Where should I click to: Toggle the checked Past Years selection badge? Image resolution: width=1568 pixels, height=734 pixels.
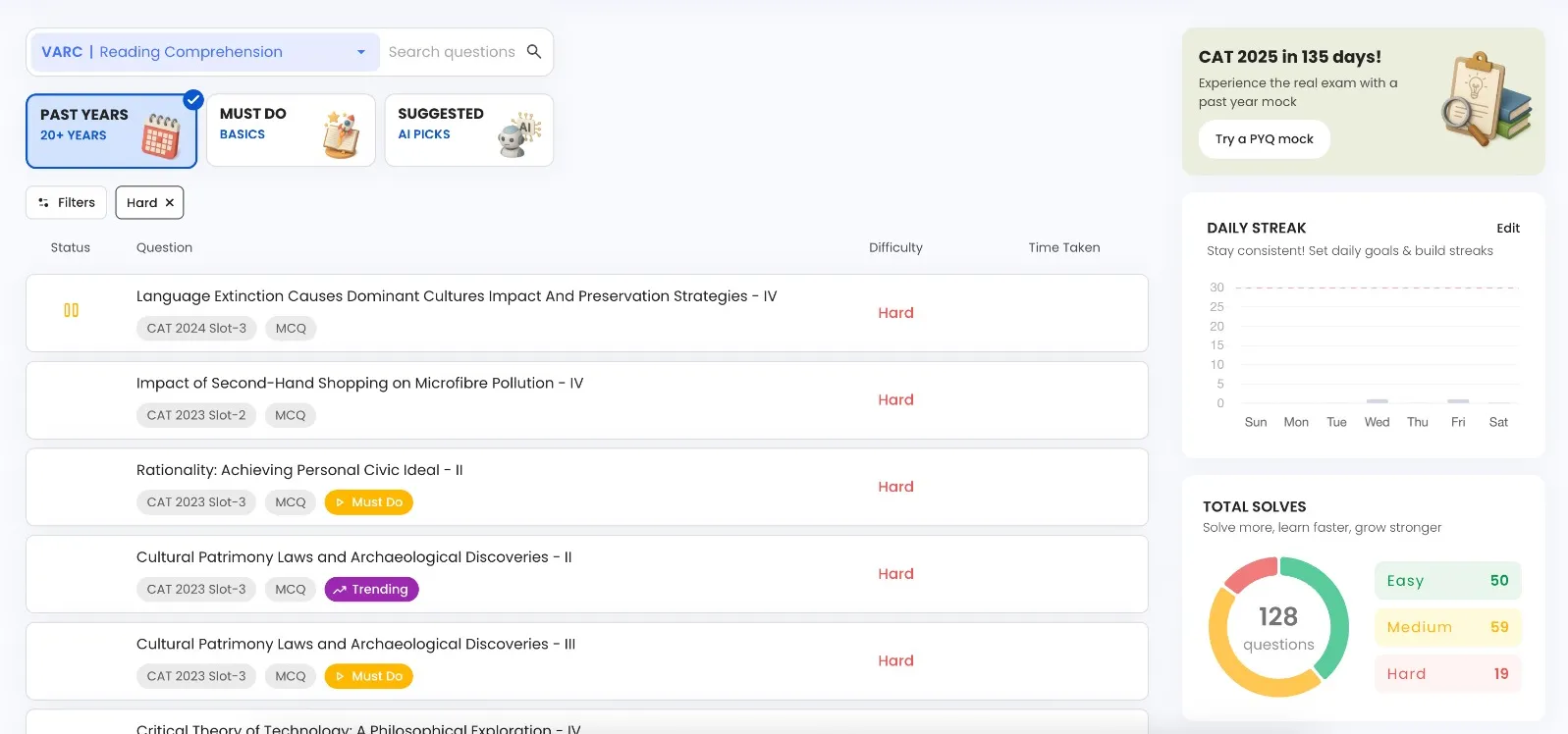193,99
